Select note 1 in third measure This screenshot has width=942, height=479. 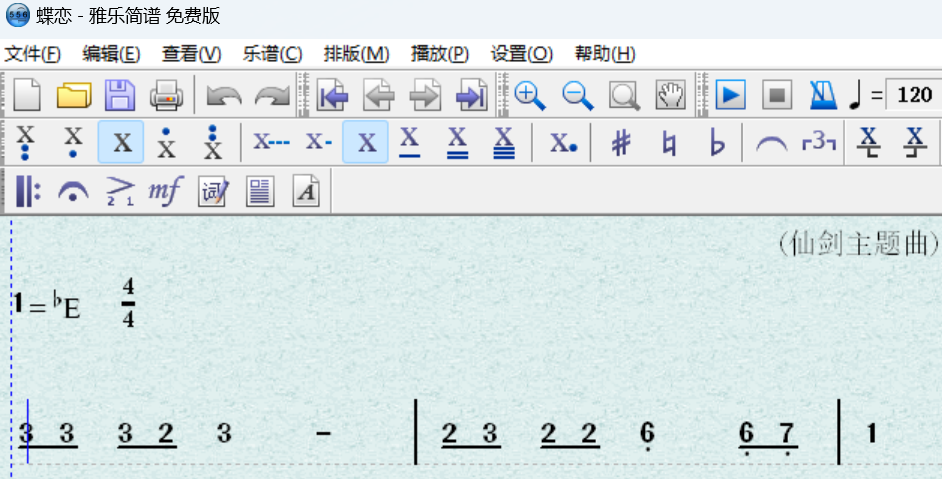[871, 433]
